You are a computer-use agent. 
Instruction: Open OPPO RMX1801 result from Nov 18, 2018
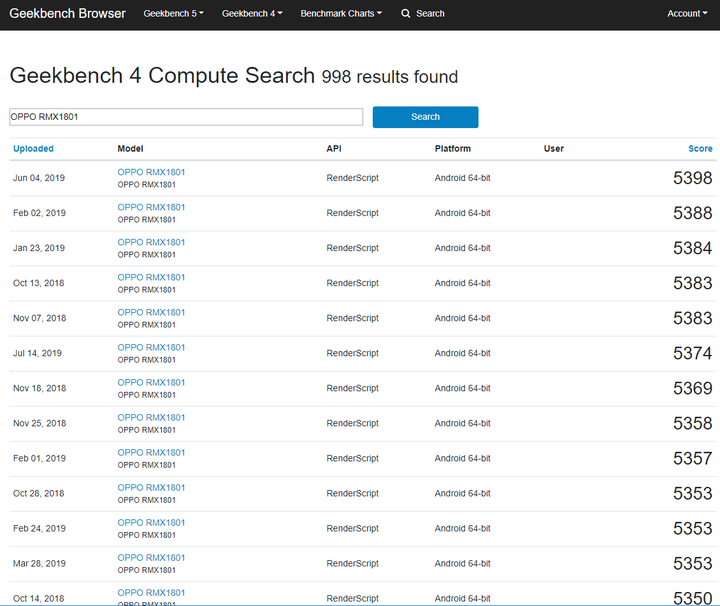click(x=151, y=382)
